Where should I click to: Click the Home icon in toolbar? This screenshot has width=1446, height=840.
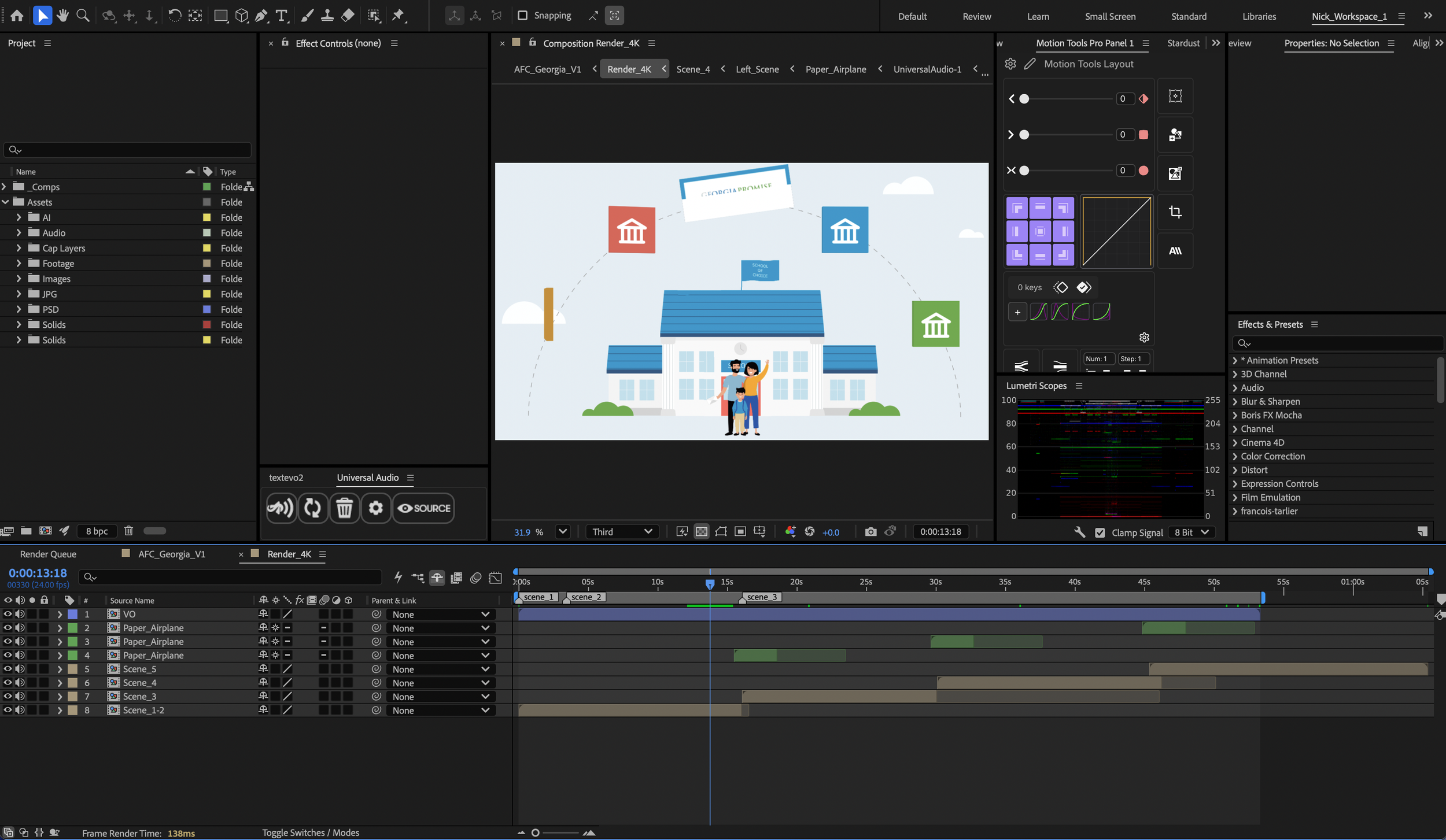pyautogui.click(x=17, y=16)
